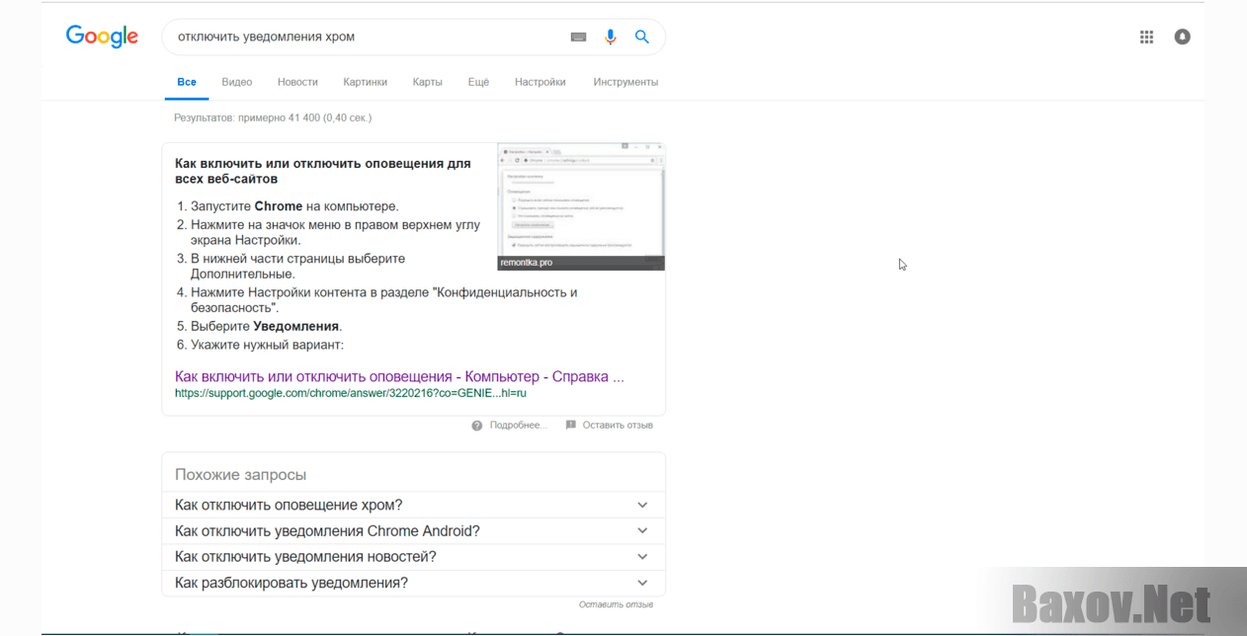Open the Ещё dropdown menu
Viewport: 1247px width, 636px height.
(x=478, y=82)
